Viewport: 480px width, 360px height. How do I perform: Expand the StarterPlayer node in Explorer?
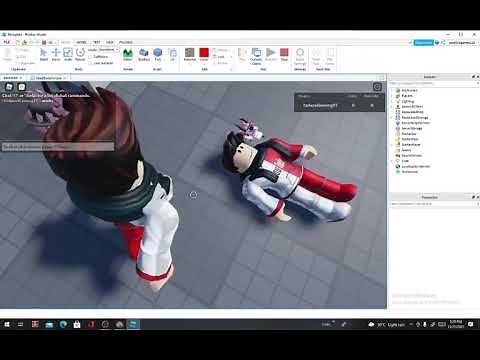(x=392, y=145)
